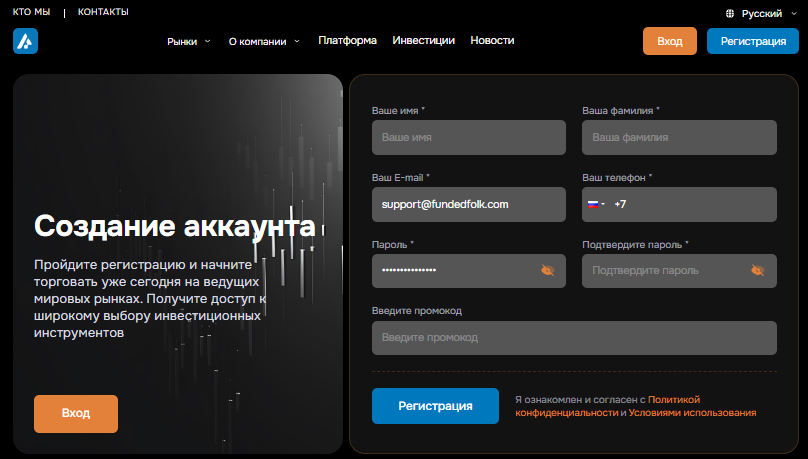
Task: Click the phone number field with +7
Action: [679, 205]
